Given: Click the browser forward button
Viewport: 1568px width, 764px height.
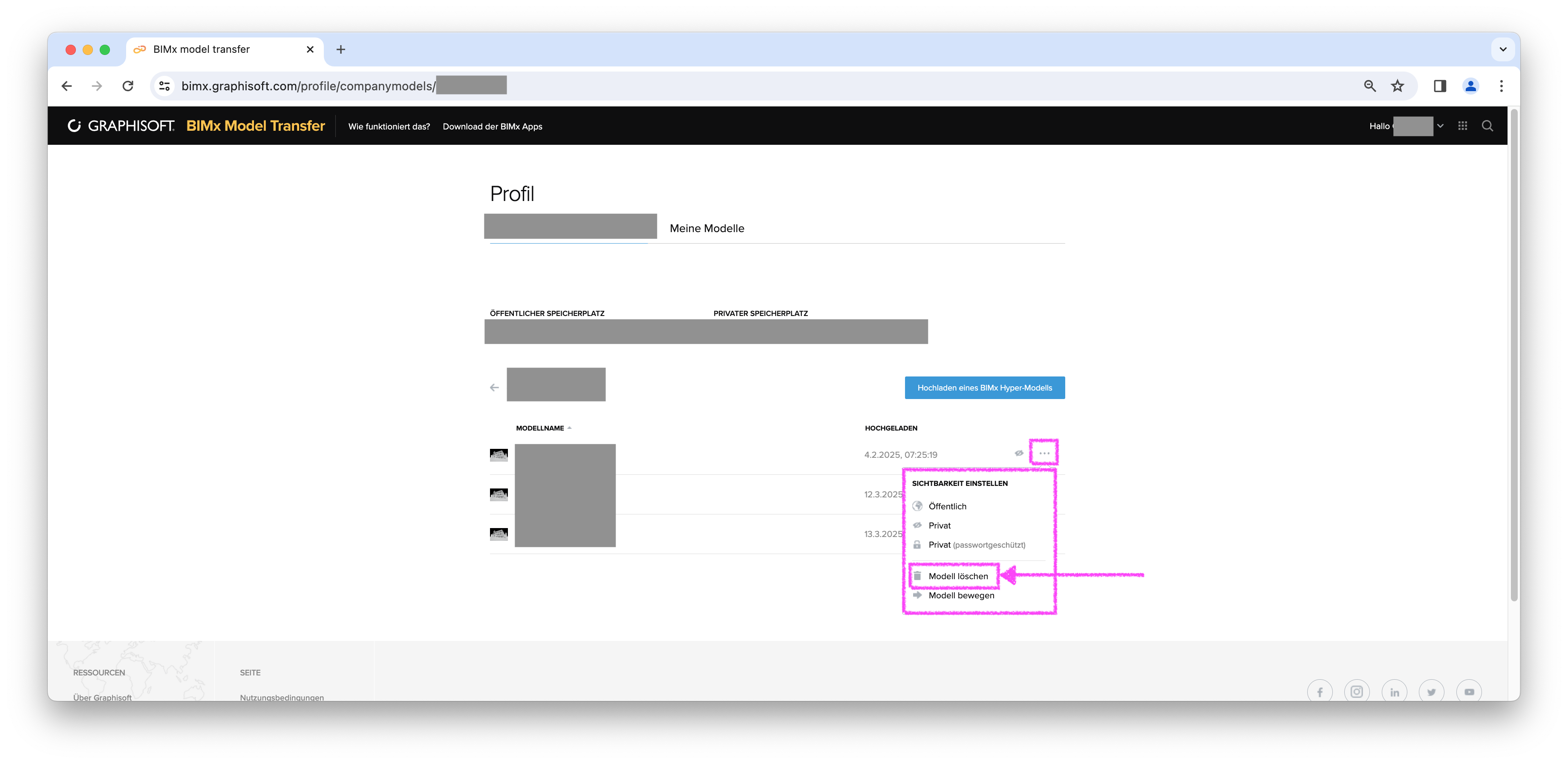Looking at the screenshot, I should coord(97,86).
